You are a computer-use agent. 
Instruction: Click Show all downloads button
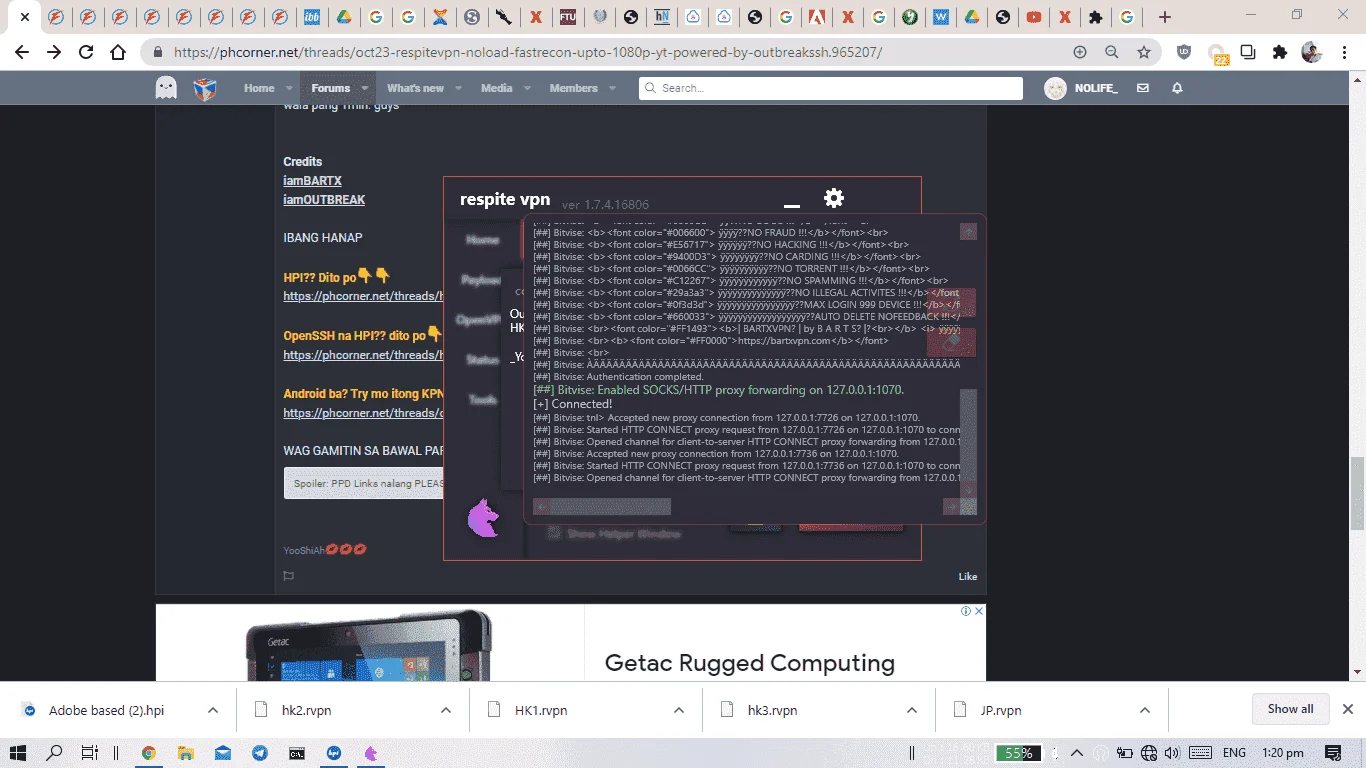pyautogui.click(x=1290, y=709)
